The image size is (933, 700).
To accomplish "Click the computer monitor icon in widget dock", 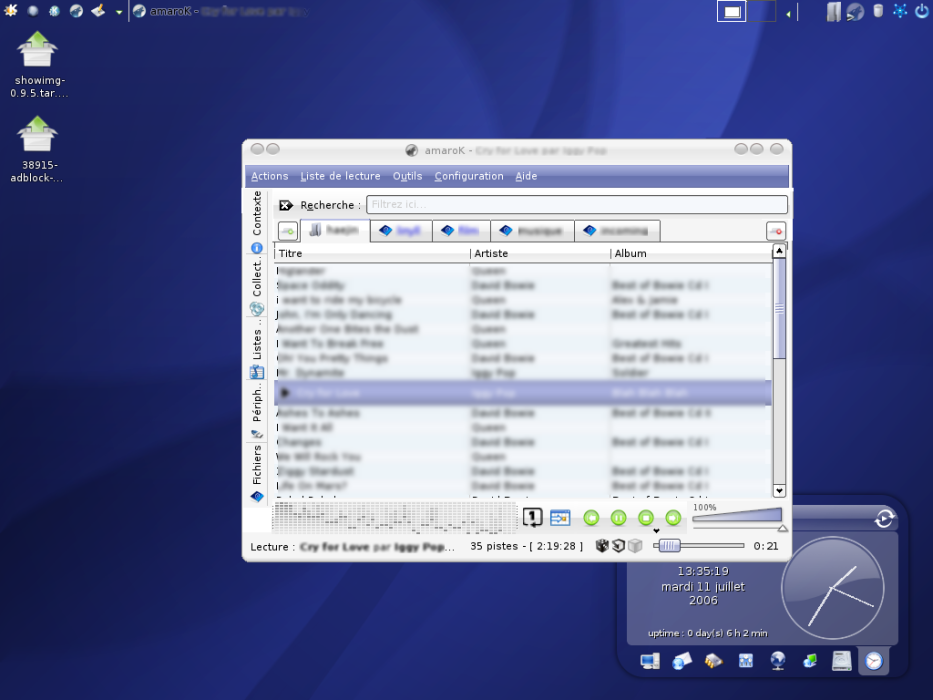I will tap(650, 661).
